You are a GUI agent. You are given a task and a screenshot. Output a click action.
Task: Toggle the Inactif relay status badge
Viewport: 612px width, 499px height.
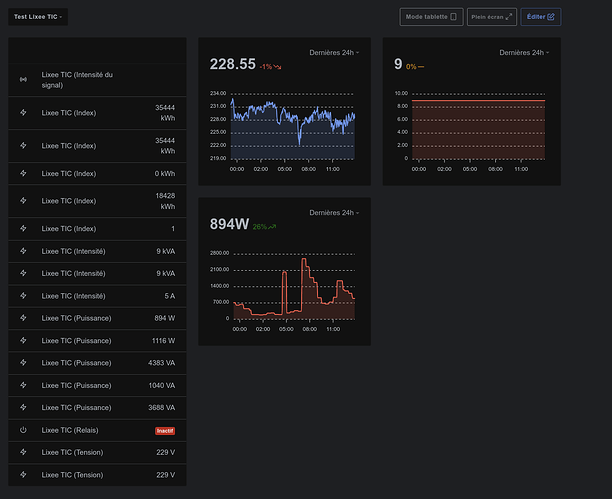[x=165, y=430]
